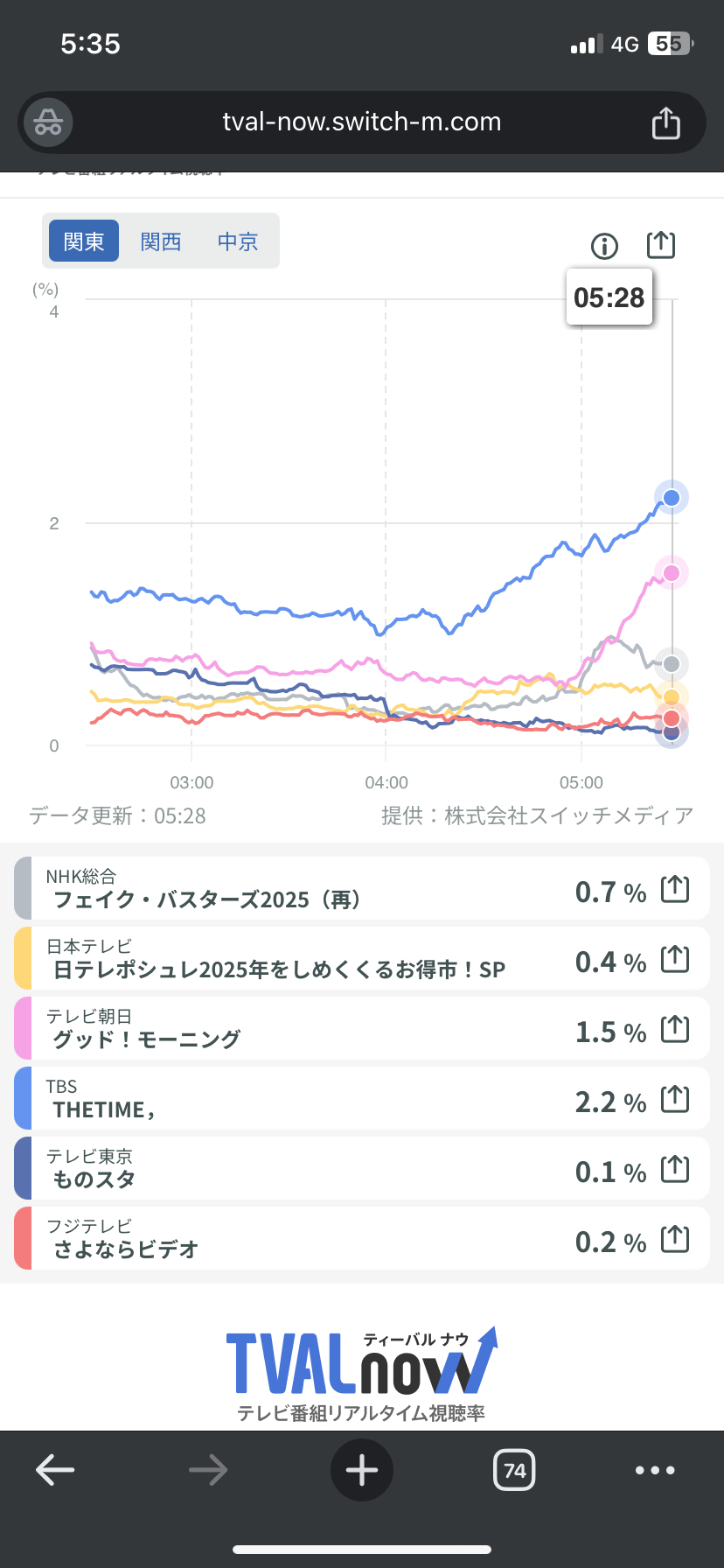This screenshot has width=724, height=1568.
Task: Switch to the 中京 region tab
Action: point(238,241)
